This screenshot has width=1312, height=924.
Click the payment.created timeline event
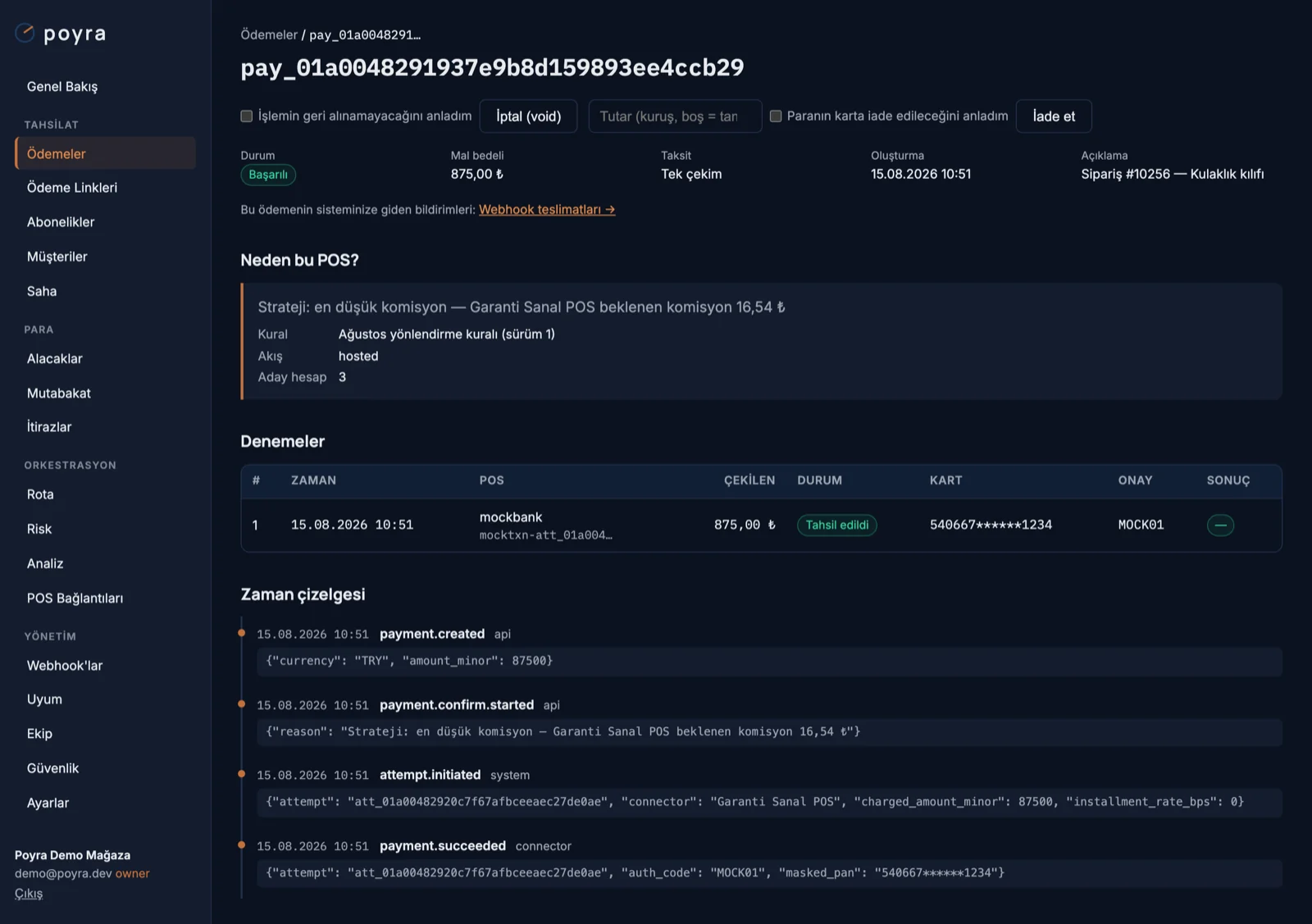click(x=432, y=634)
